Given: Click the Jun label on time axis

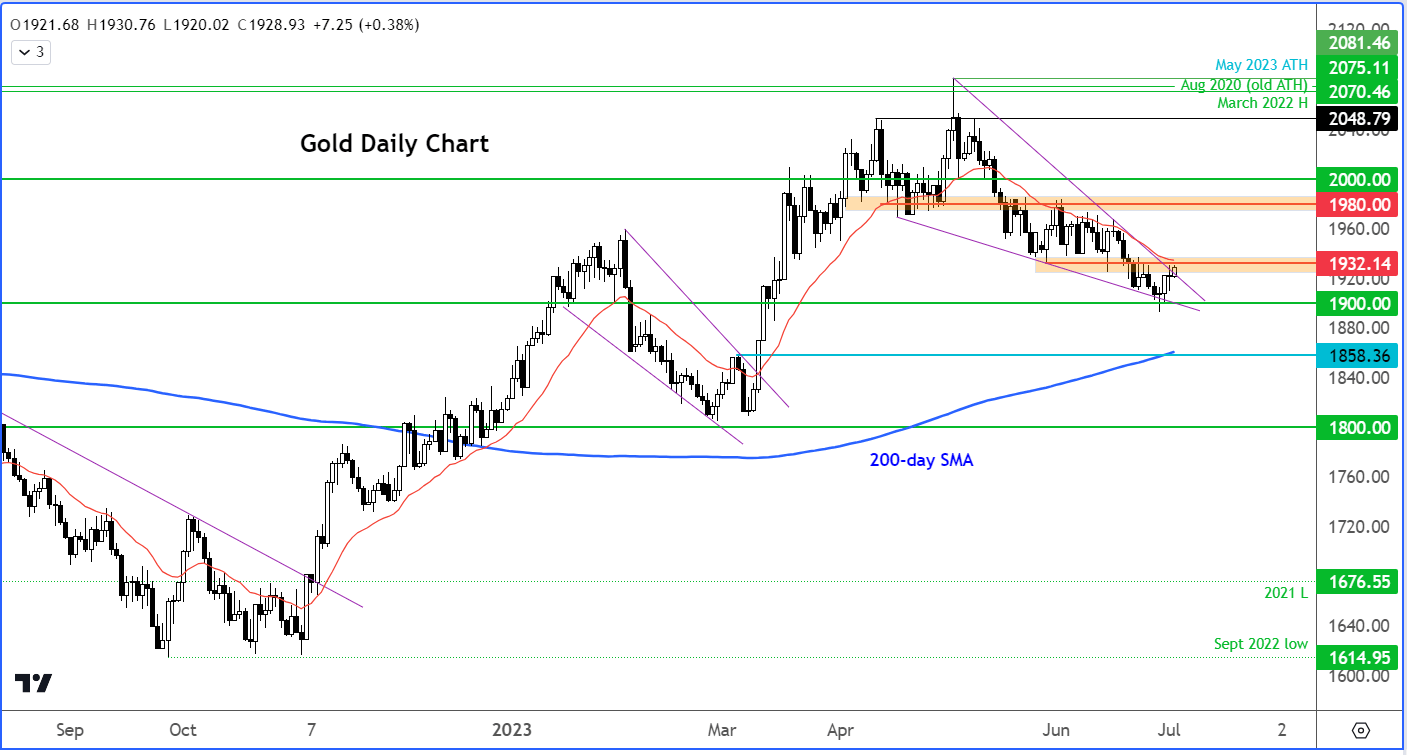Looking at the screenshot, I should (x=1054, y=729).
